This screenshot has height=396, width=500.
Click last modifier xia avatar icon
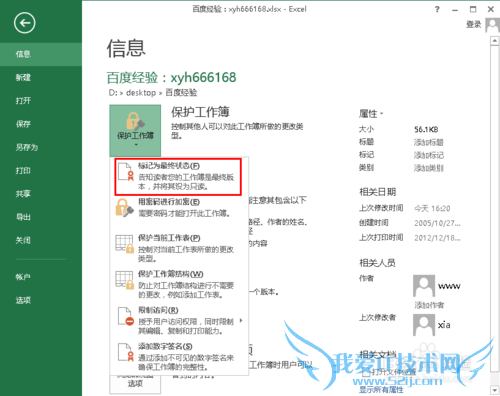pos(424,325)
